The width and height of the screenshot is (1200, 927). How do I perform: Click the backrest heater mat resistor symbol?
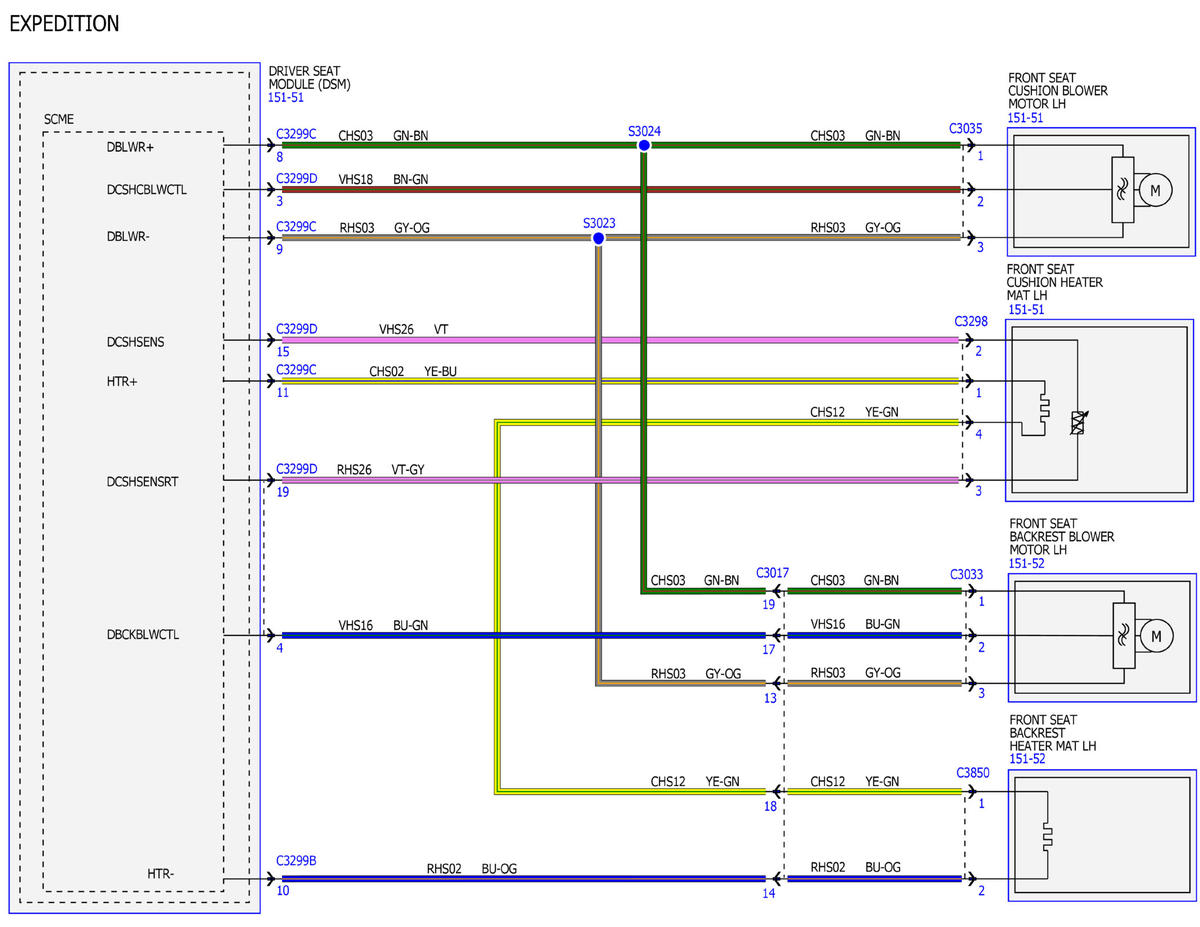[1046, 837]
